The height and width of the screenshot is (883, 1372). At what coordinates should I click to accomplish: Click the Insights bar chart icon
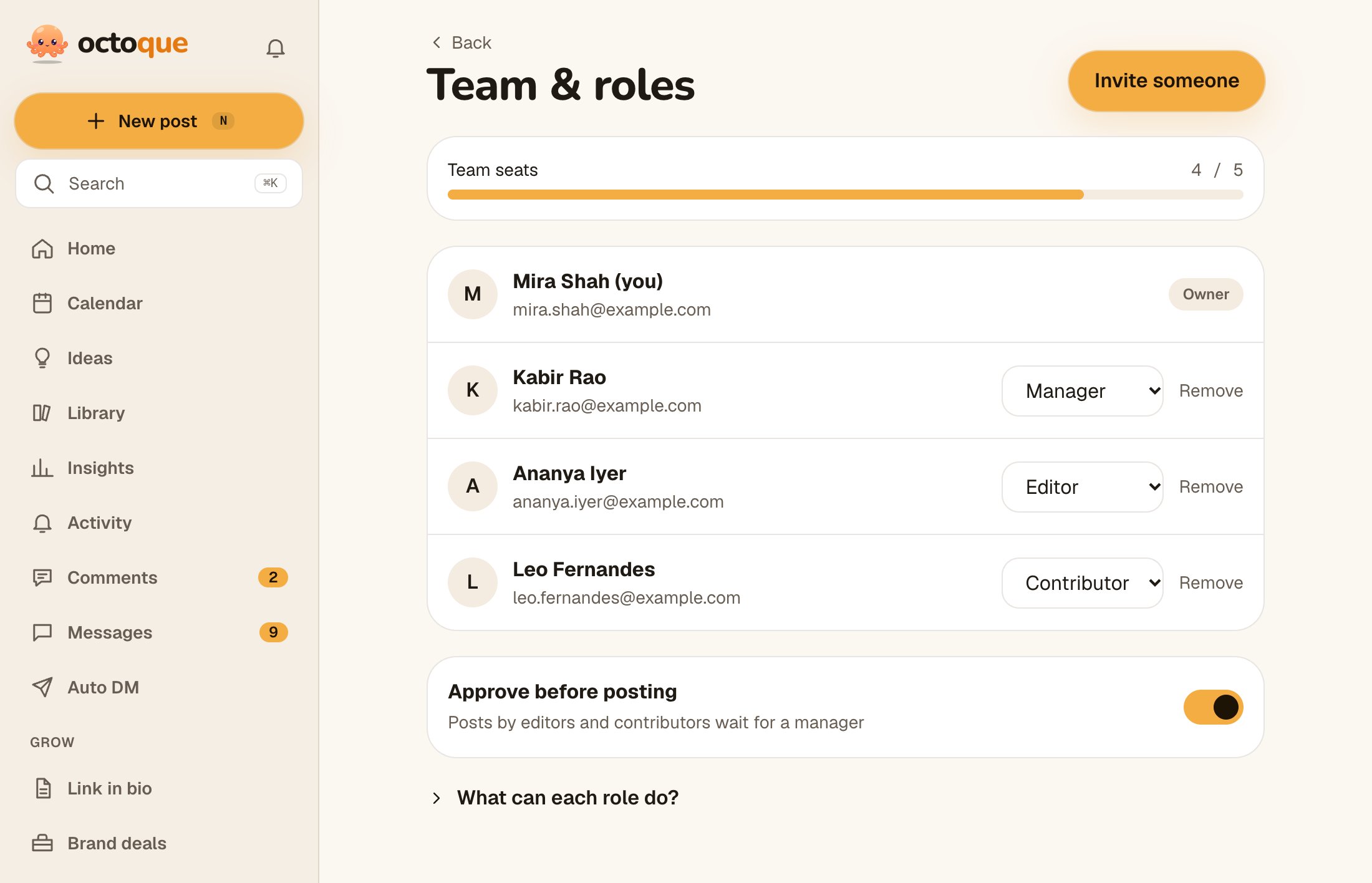point(42,468)
